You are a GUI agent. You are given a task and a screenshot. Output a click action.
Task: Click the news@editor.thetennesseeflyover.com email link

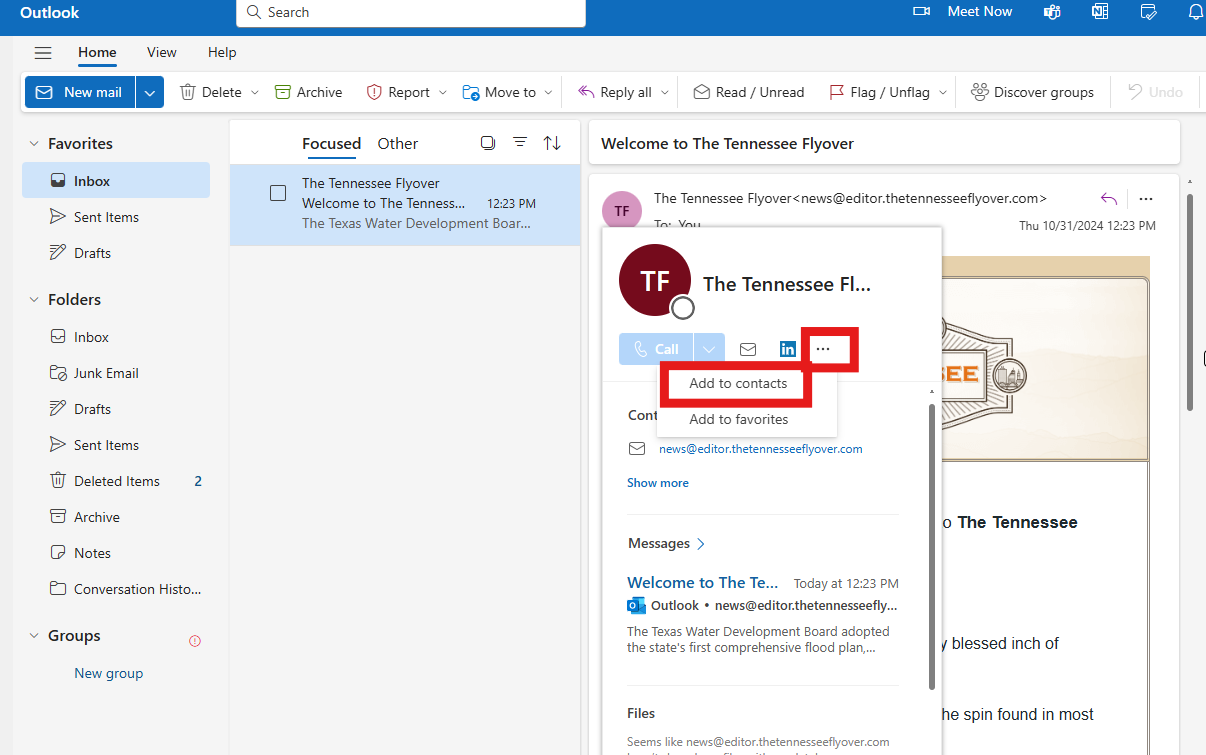point(760,449)
